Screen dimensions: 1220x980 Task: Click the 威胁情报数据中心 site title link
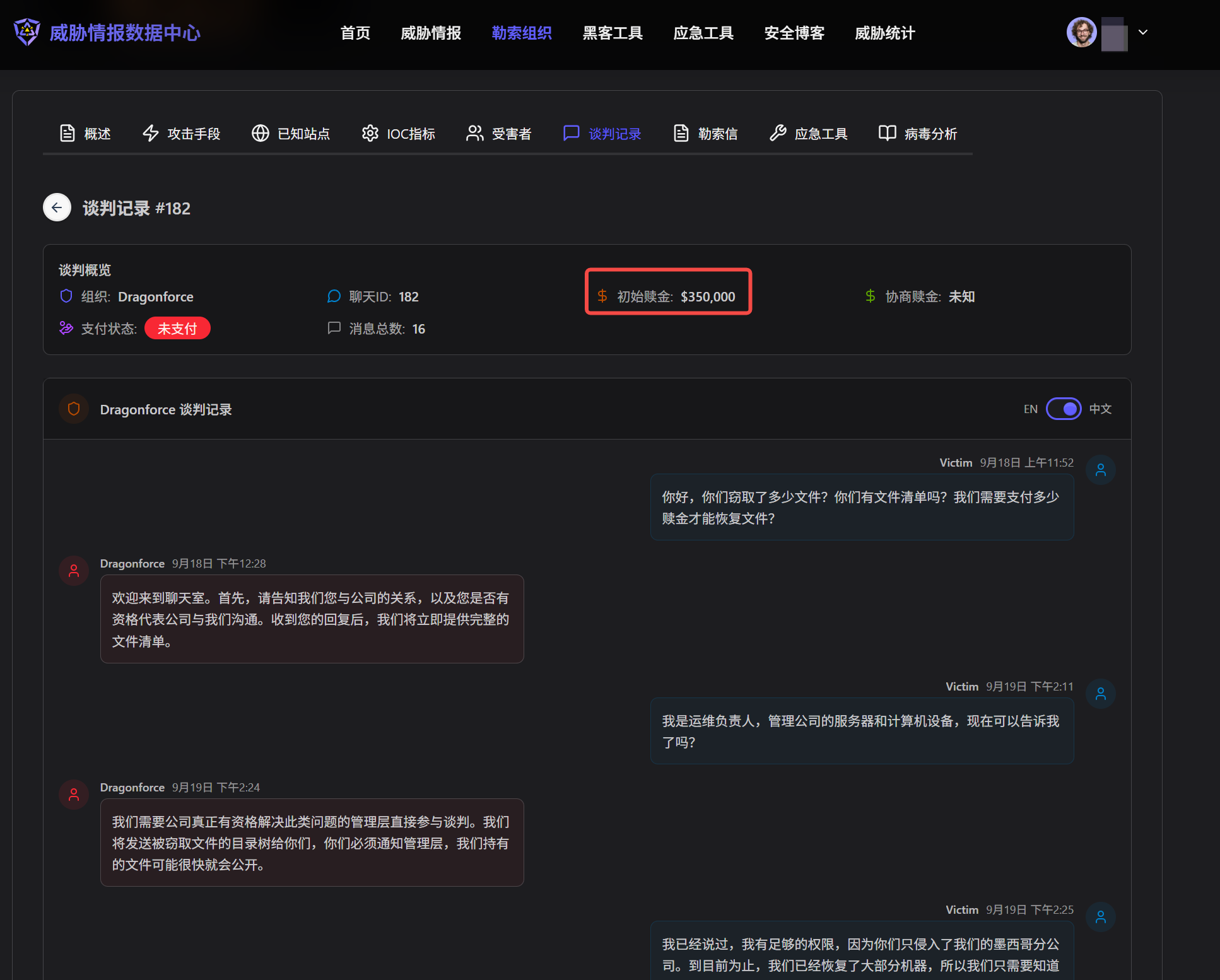pyautogui.click(x=125, y=33)
